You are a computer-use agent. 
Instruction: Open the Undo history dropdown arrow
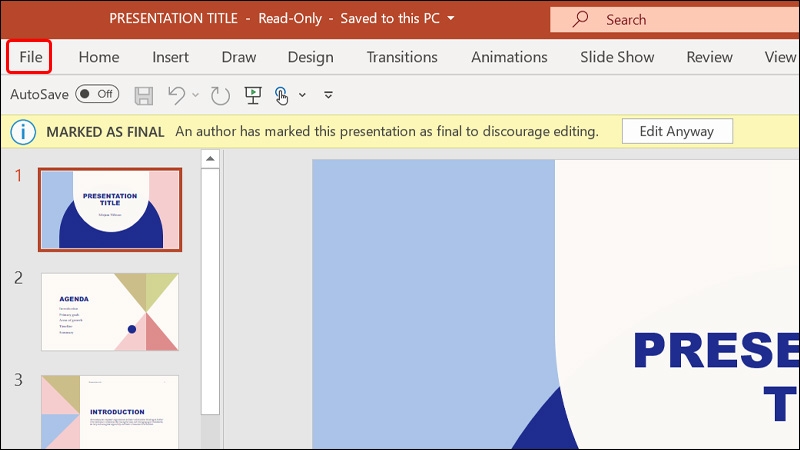point(195,95)
